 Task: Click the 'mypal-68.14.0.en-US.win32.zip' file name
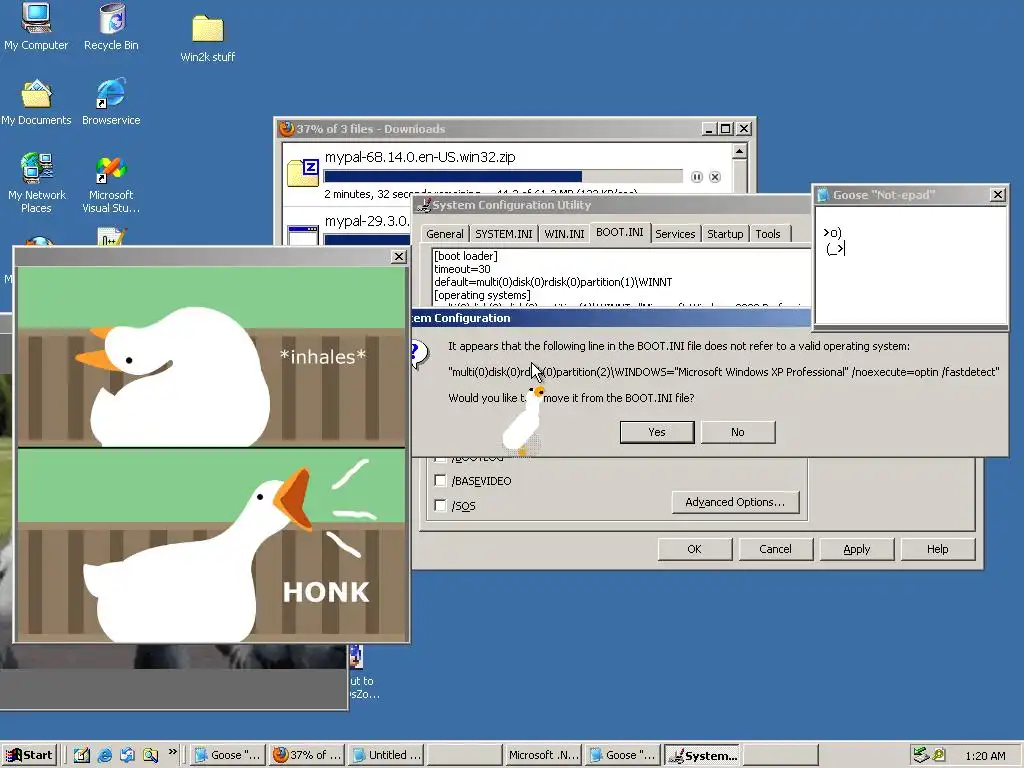[x=420, y=157]
